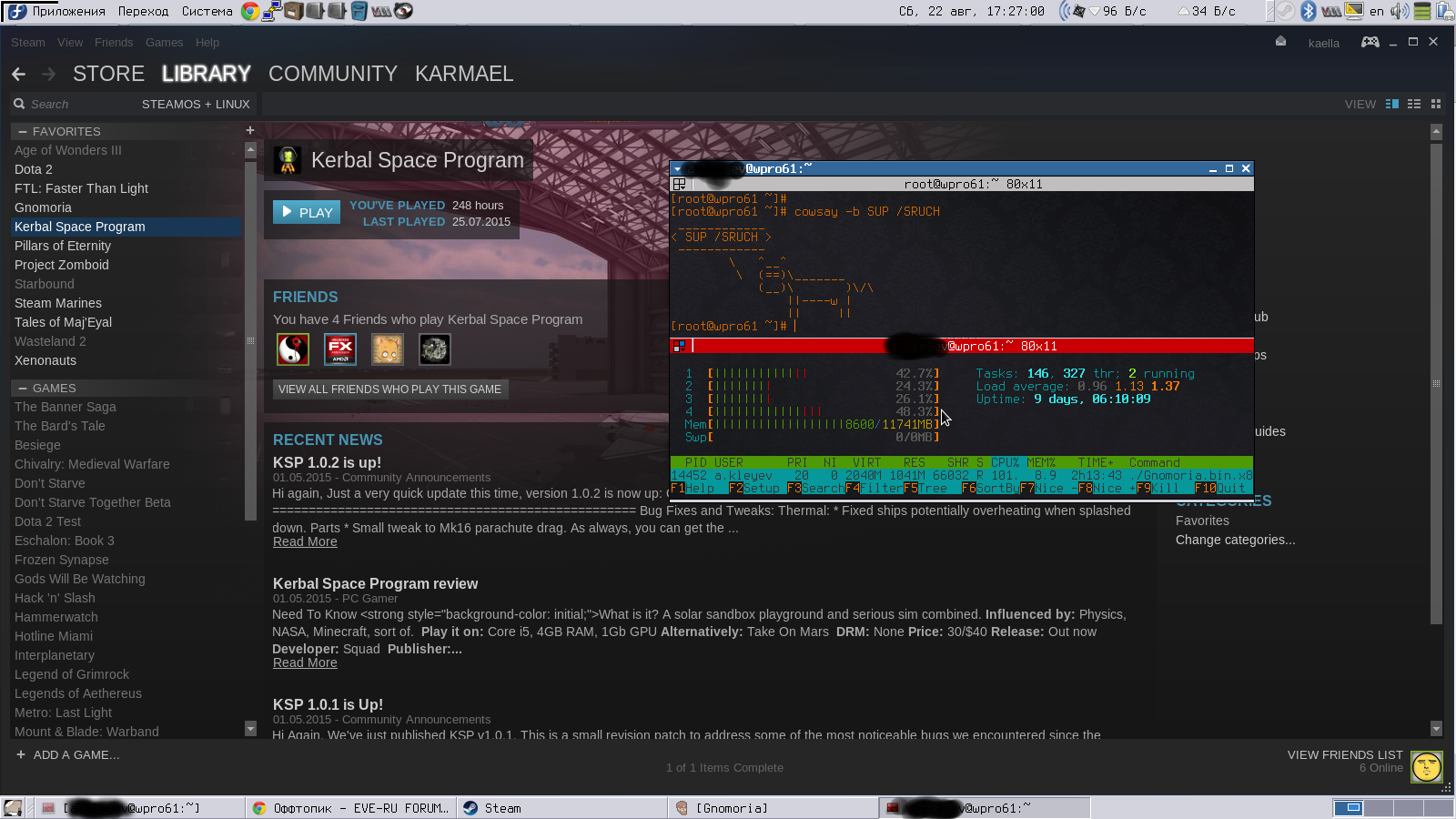Launch Big Picture mode controller icon
This screenshot has width=1456, height=819.
click(x=1370, y=42)
